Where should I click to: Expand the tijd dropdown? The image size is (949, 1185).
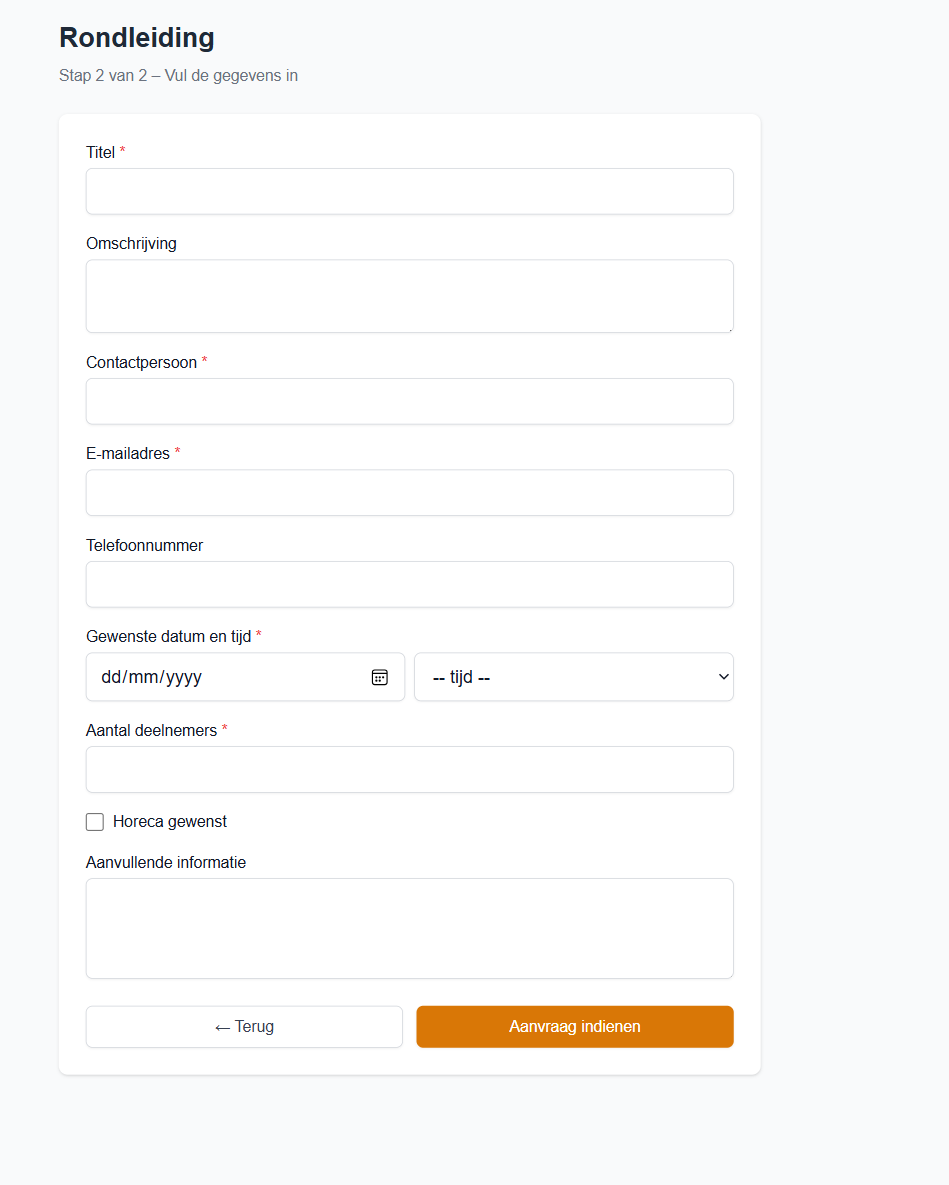click(x=573, y=677)
